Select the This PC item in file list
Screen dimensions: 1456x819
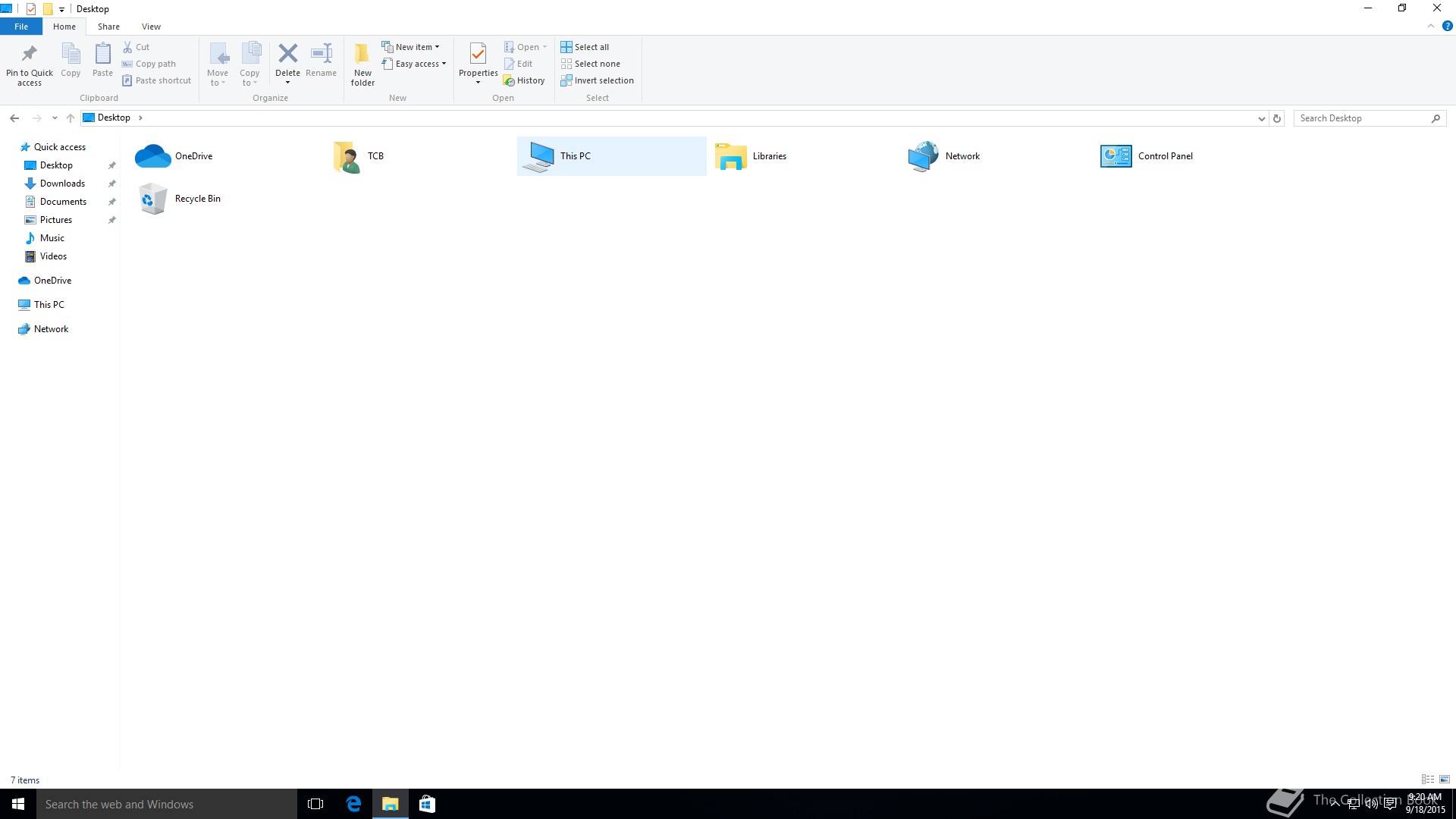point(612,156)
